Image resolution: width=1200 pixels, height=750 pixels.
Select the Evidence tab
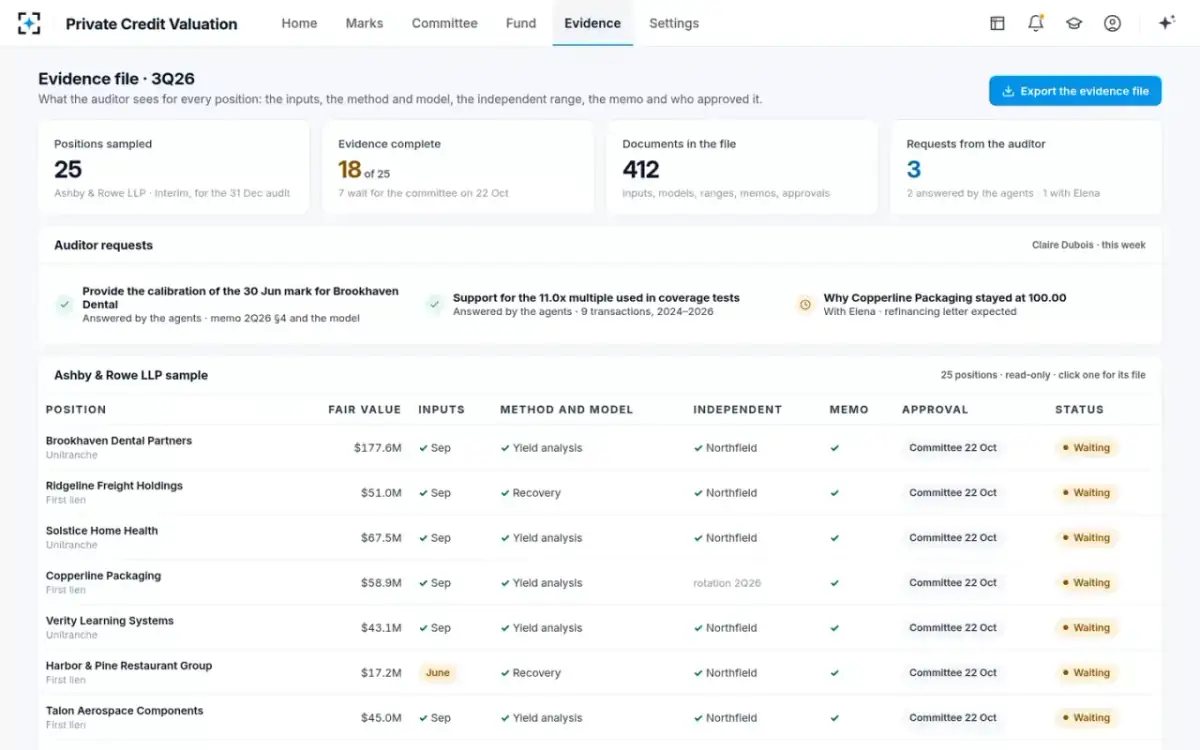pyautogui.click(x=592, y=23)
